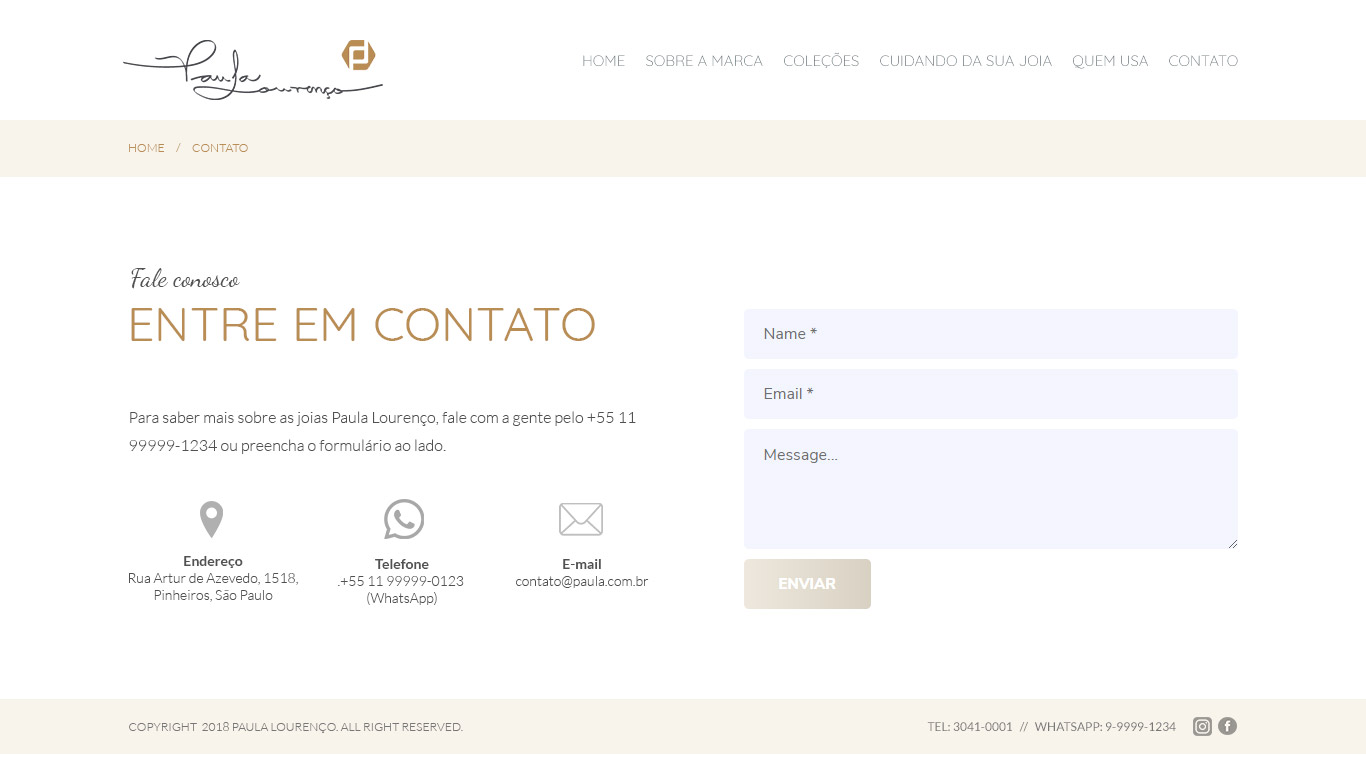This screenshot has width=1366, height=757.
Task: Click the WhatsApp phone icon
Action: [403, 519]
